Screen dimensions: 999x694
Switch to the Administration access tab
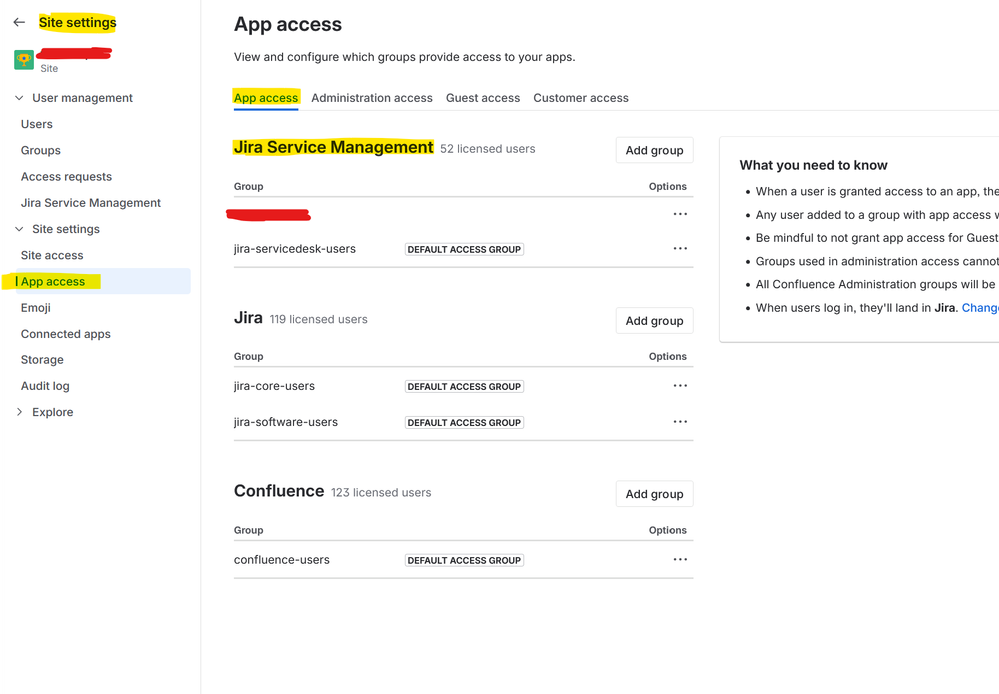click(371, 98)
